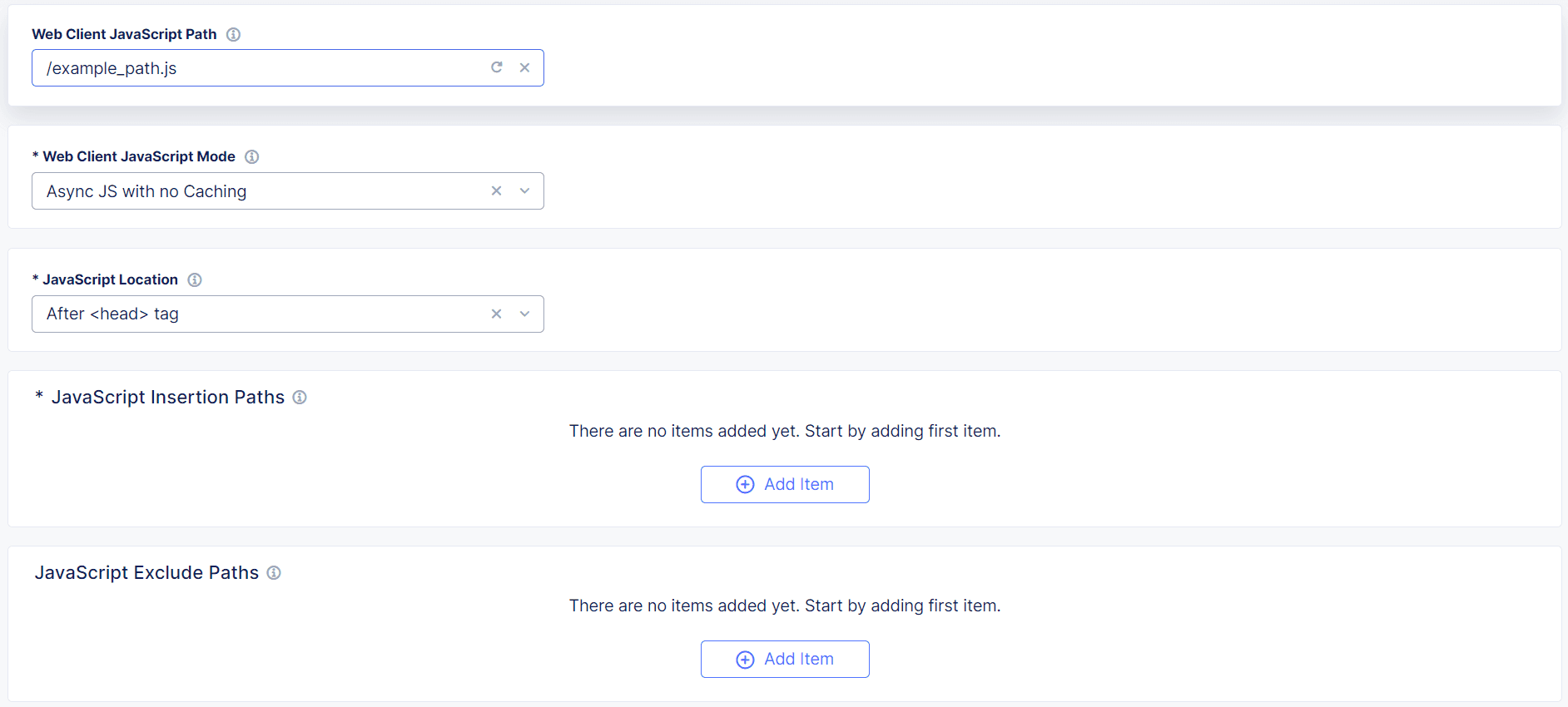Click the JavaScript Exclude Paths section heading

(x=147, y=572)
